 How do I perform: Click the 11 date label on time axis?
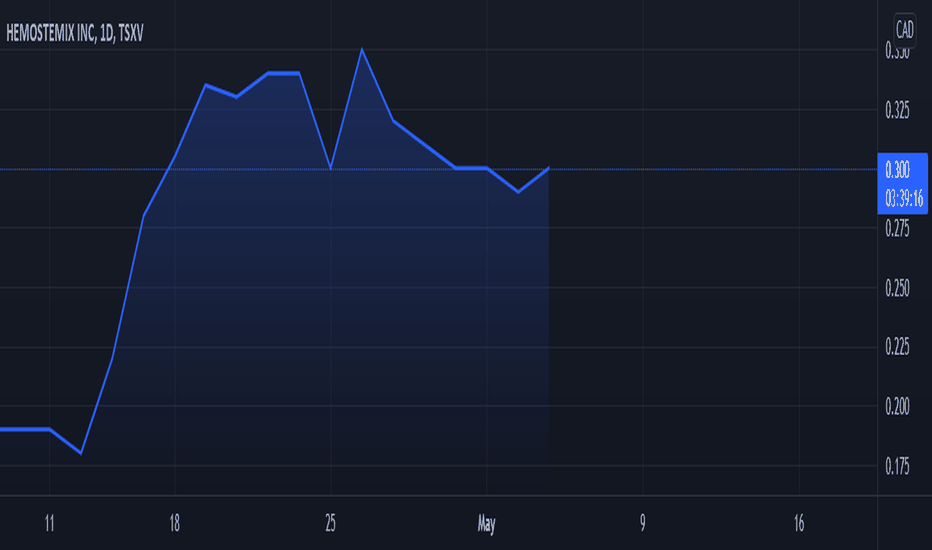pyautogui.click(x=49, y=523)
